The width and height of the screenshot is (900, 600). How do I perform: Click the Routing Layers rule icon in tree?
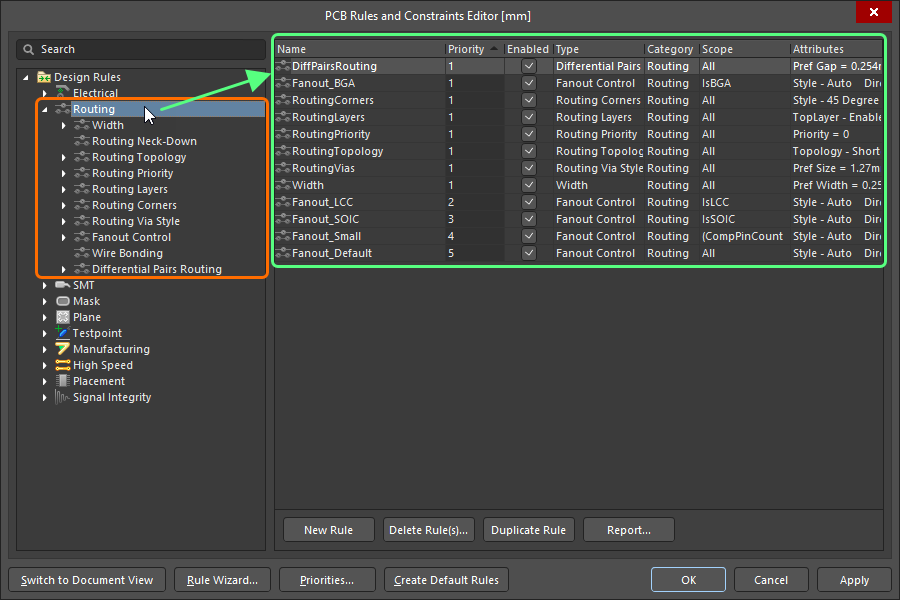82,189
